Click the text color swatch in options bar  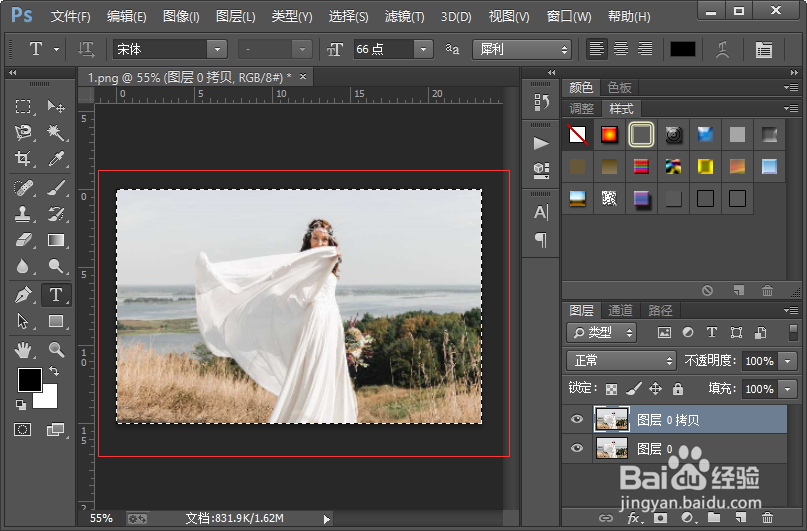tap(683, 49)
